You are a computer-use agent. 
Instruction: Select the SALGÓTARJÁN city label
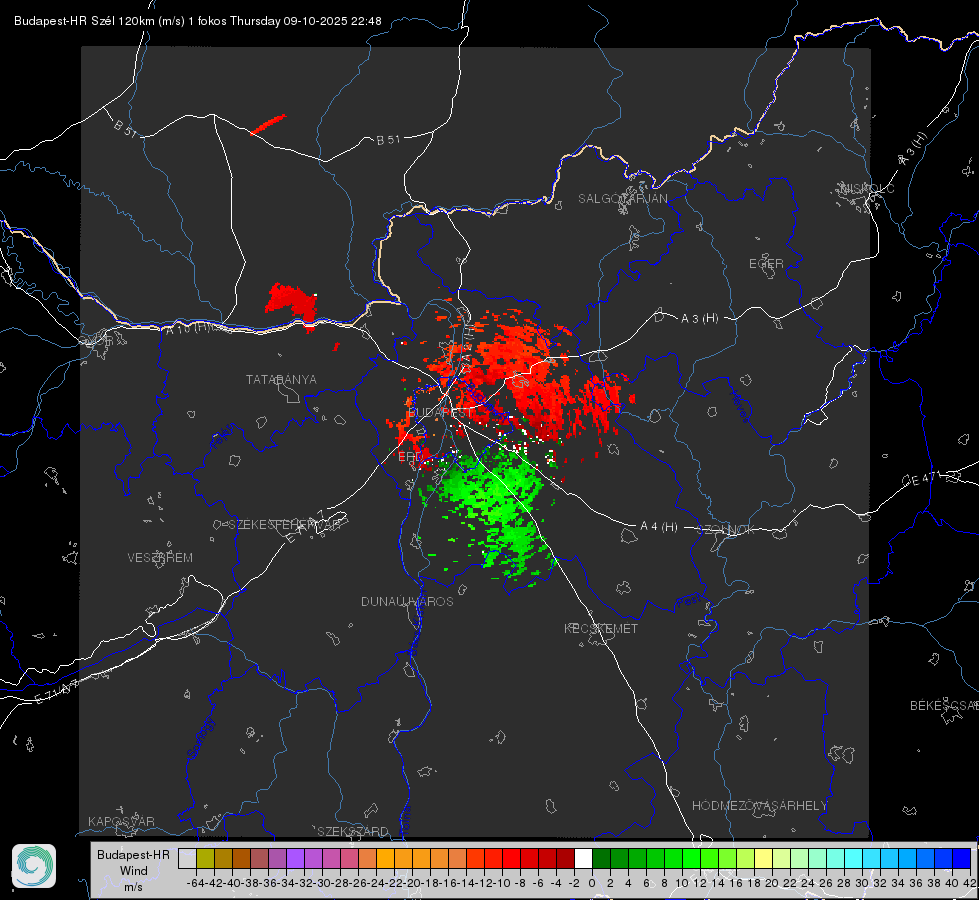click(622, 199)
